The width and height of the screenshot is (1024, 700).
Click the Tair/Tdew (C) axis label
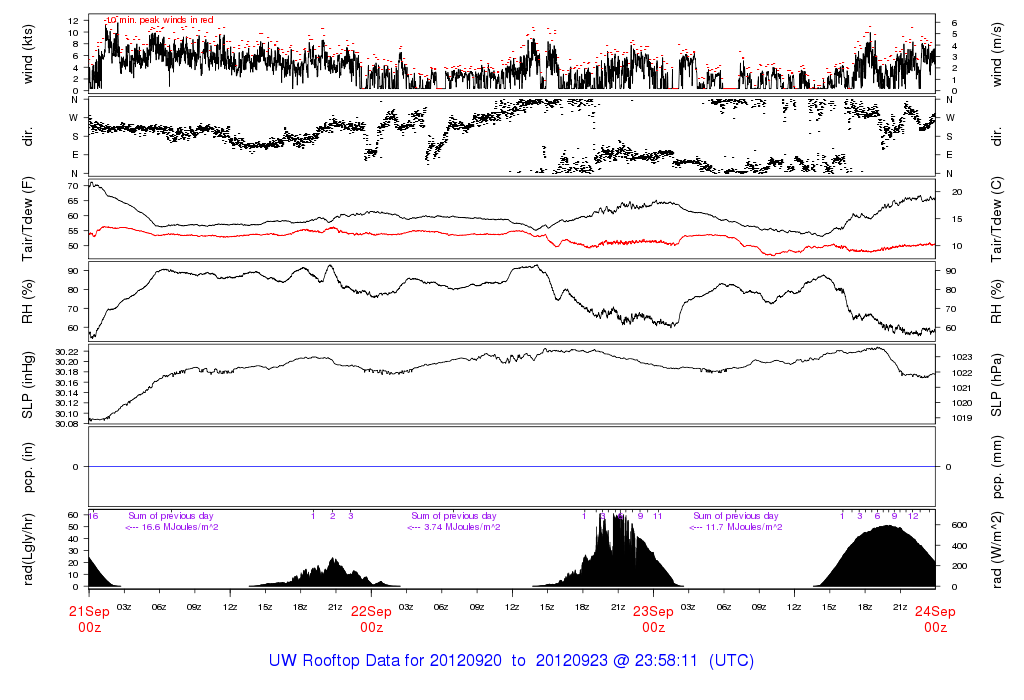[993, 220]
